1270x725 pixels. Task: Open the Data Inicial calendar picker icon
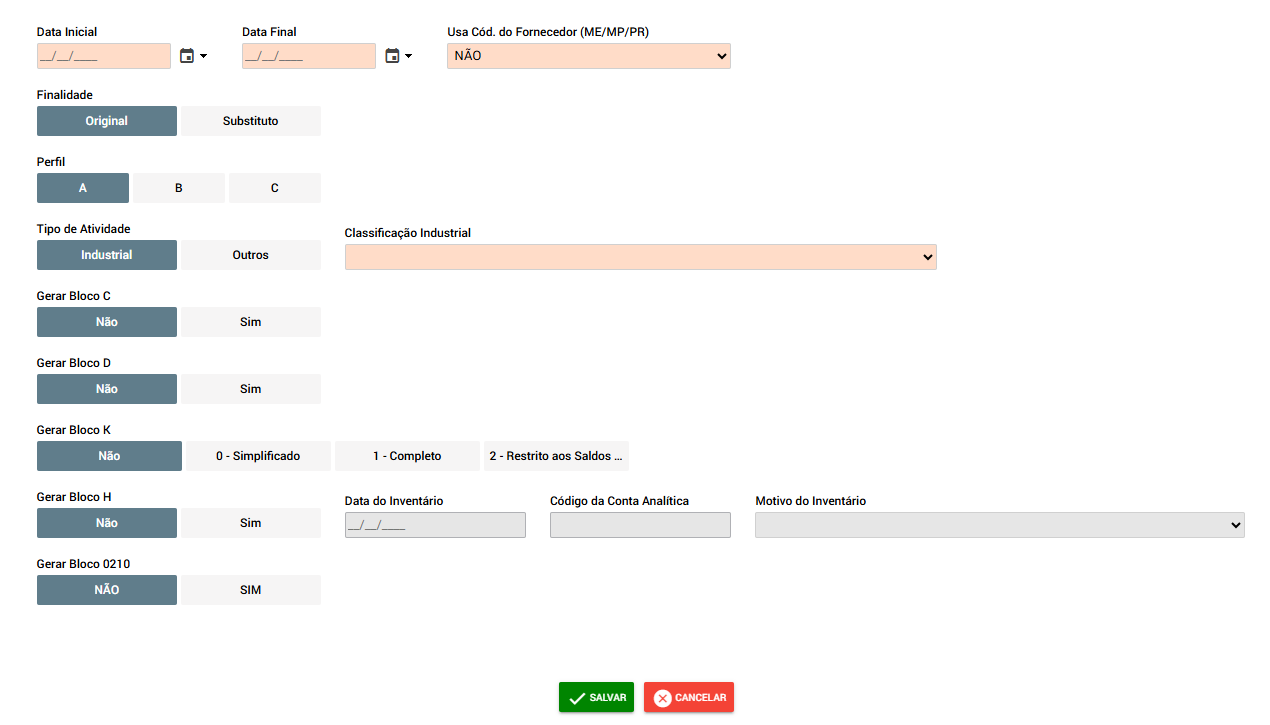187,56
